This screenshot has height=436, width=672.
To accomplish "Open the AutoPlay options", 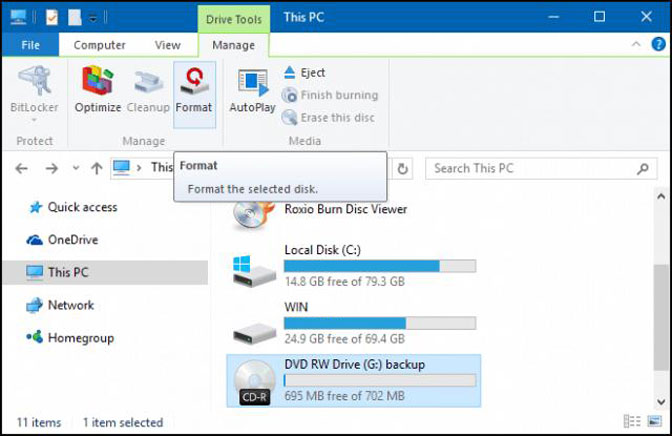I will [252, 90].
